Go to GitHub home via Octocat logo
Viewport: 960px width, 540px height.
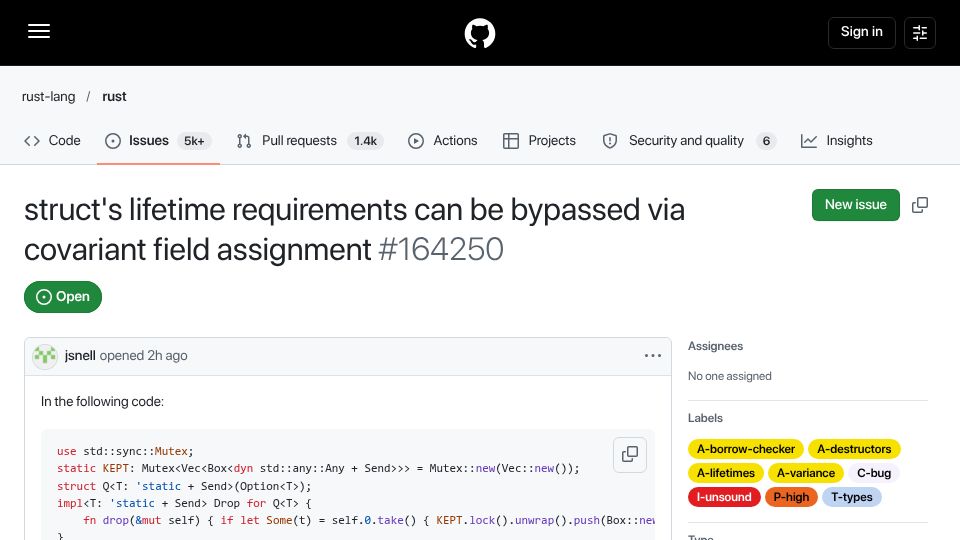[480, 33]
